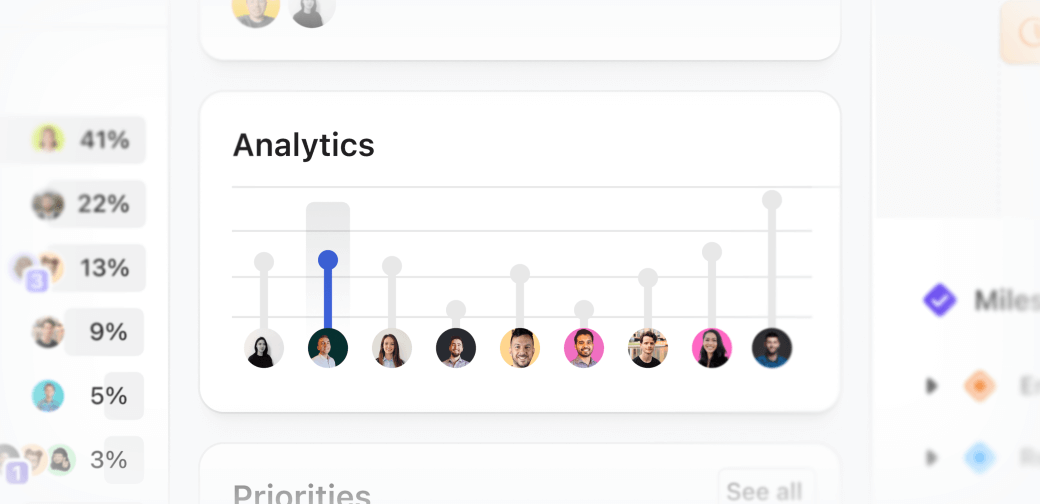The image size is (1040, 504).
Task: Click the Analytics card heading
Action: pyautogui.click(x=304, y=145)
